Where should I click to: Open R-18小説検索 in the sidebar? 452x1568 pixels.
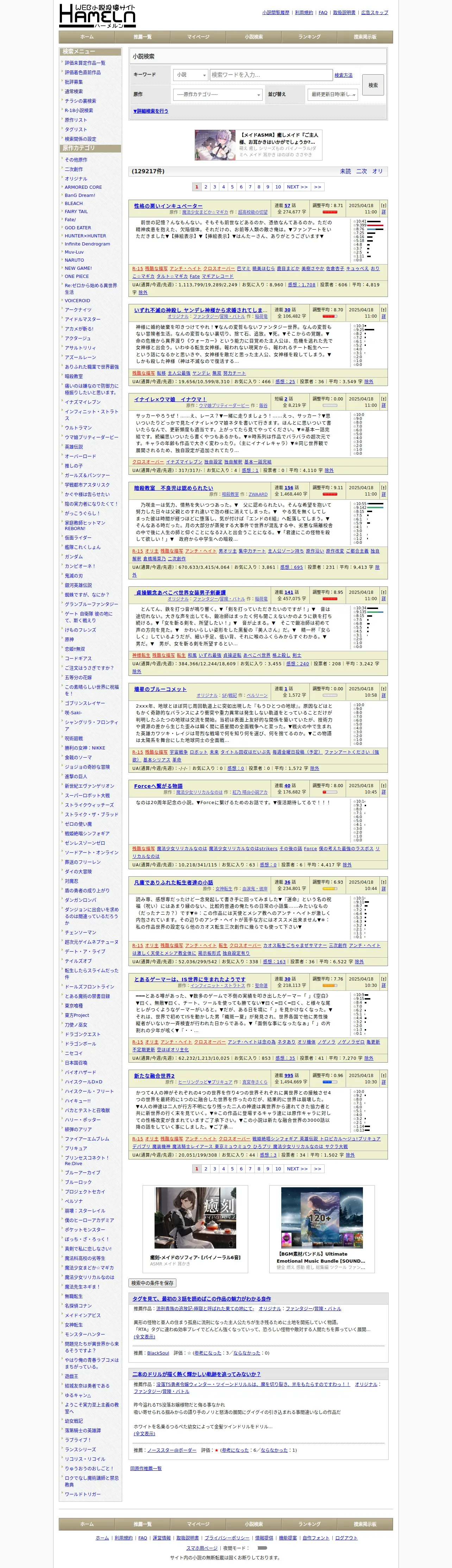79,111
